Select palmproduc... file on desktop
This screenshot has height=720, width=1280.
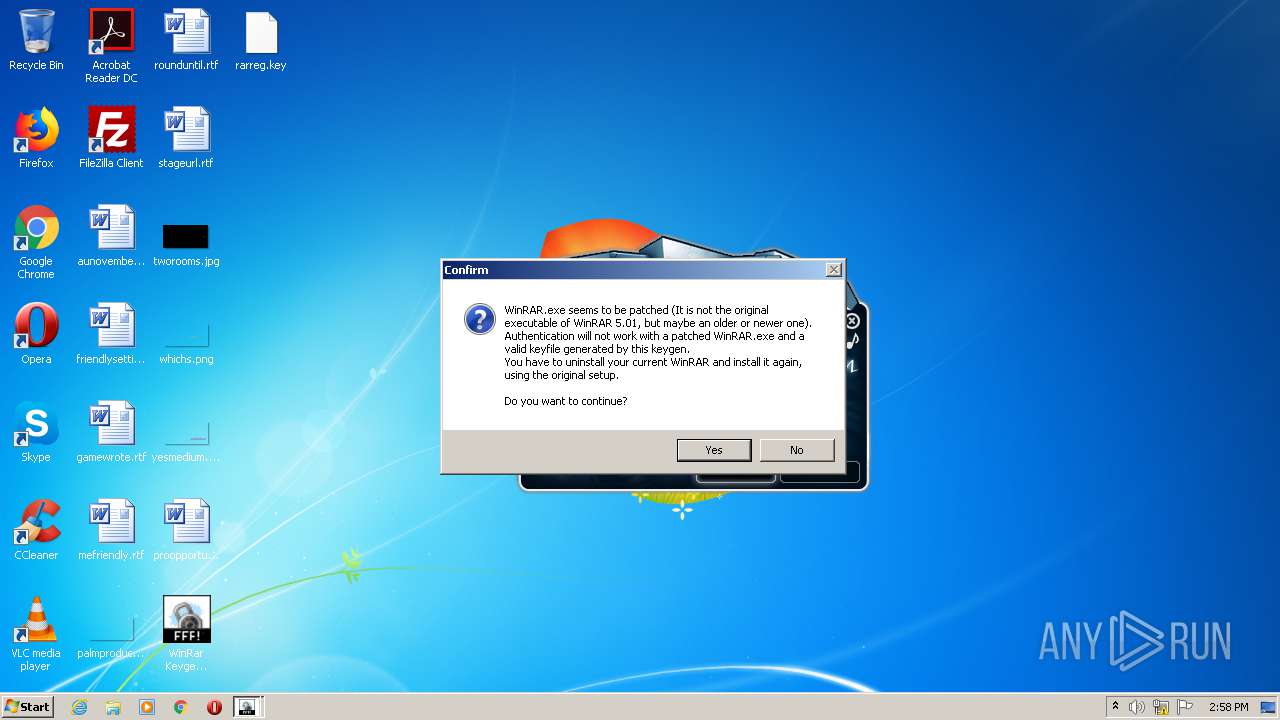(111, 637)
